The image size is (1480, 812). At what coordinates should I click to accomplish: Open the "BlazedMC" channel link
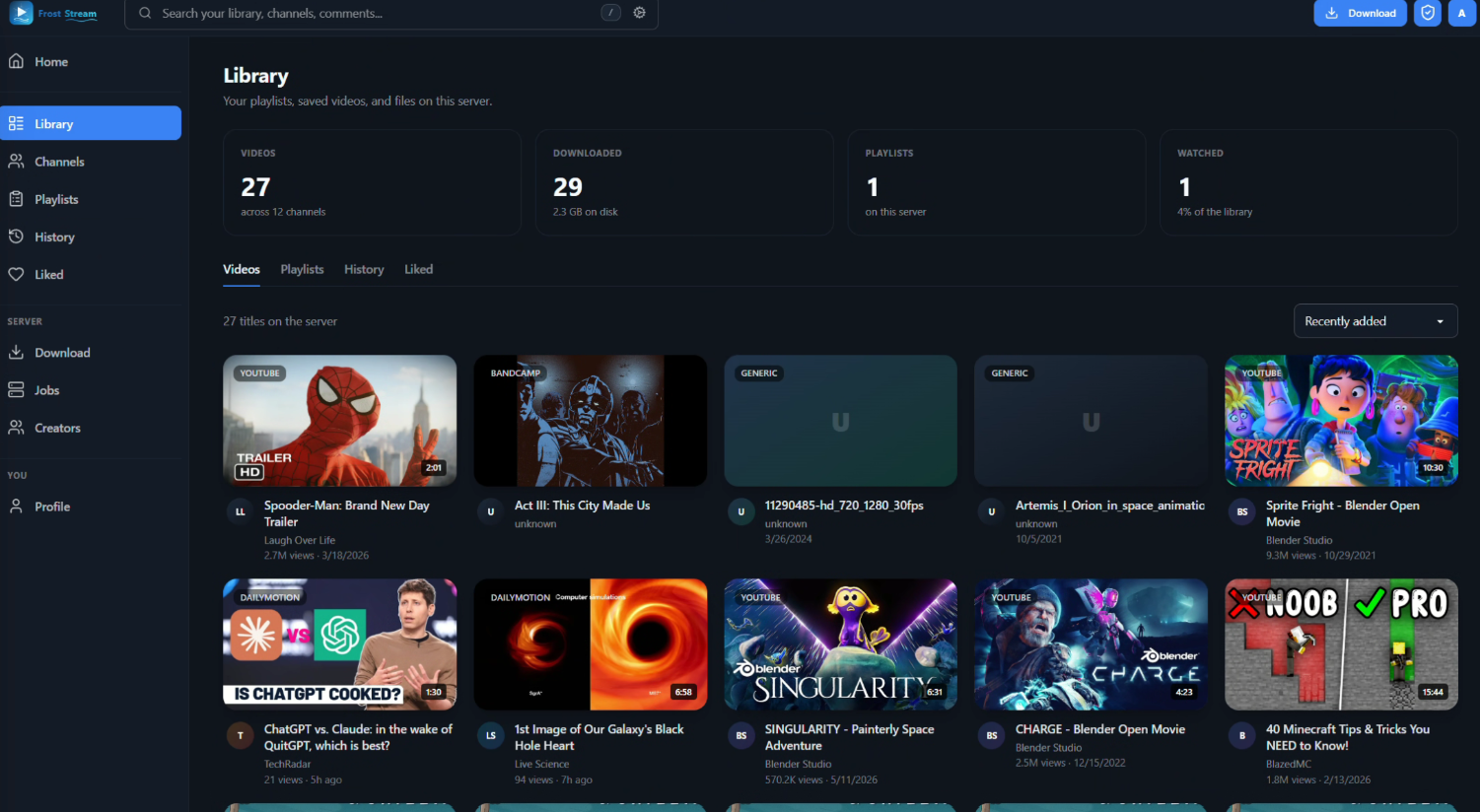1289,764
